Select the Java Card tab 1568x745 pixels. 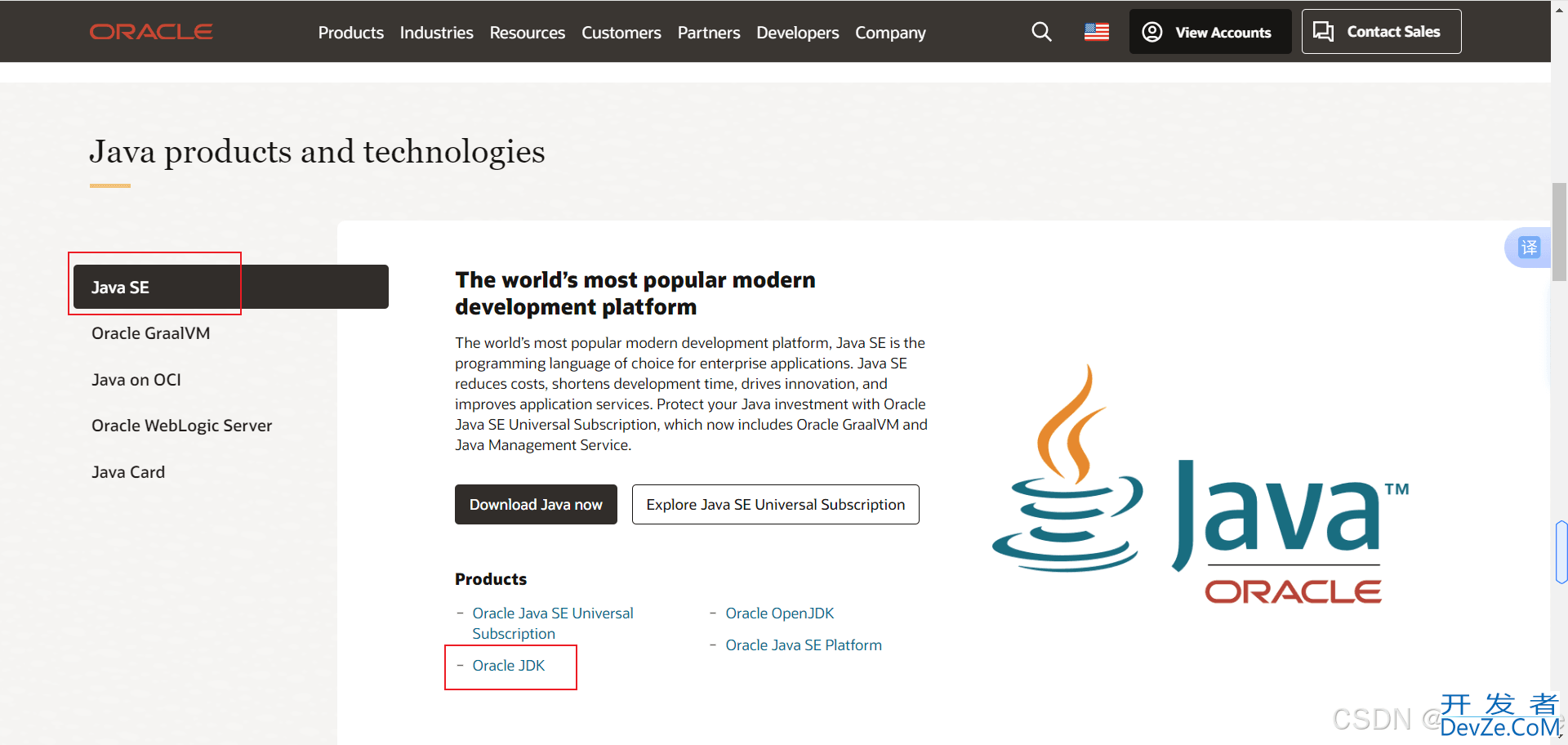pos(128,472)
